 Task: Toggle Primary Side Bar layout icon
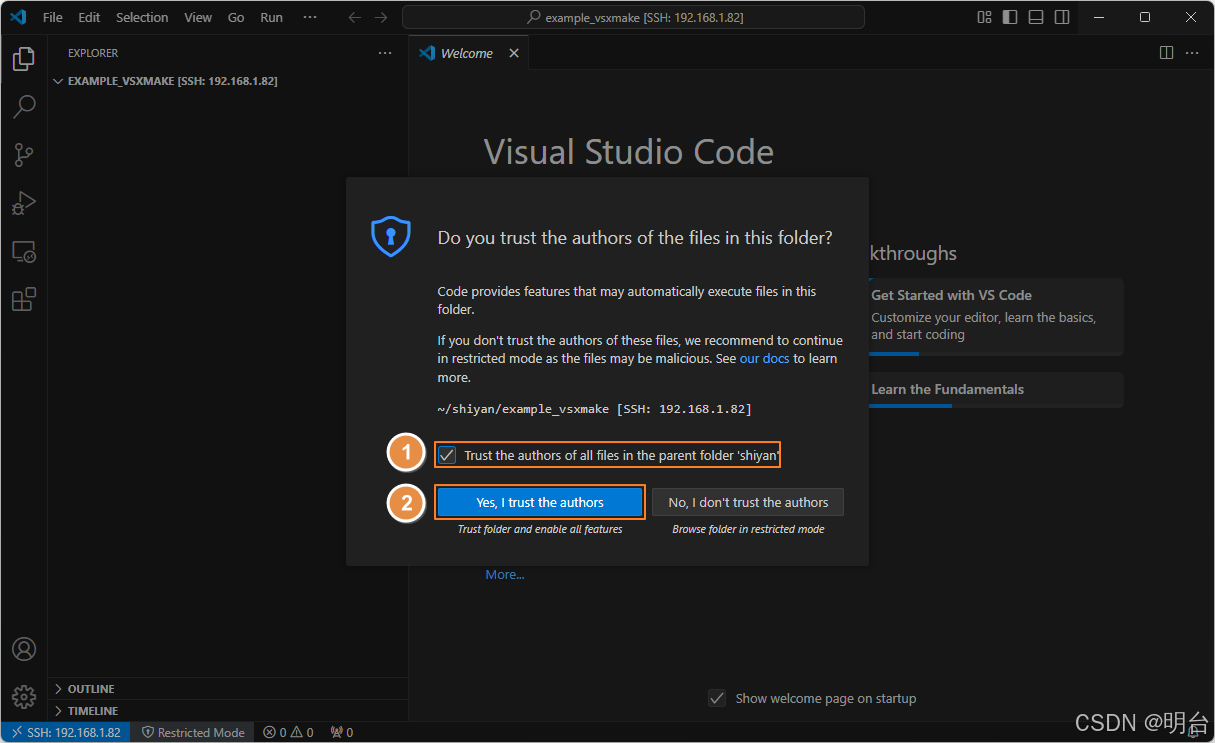coord(1010,17)
